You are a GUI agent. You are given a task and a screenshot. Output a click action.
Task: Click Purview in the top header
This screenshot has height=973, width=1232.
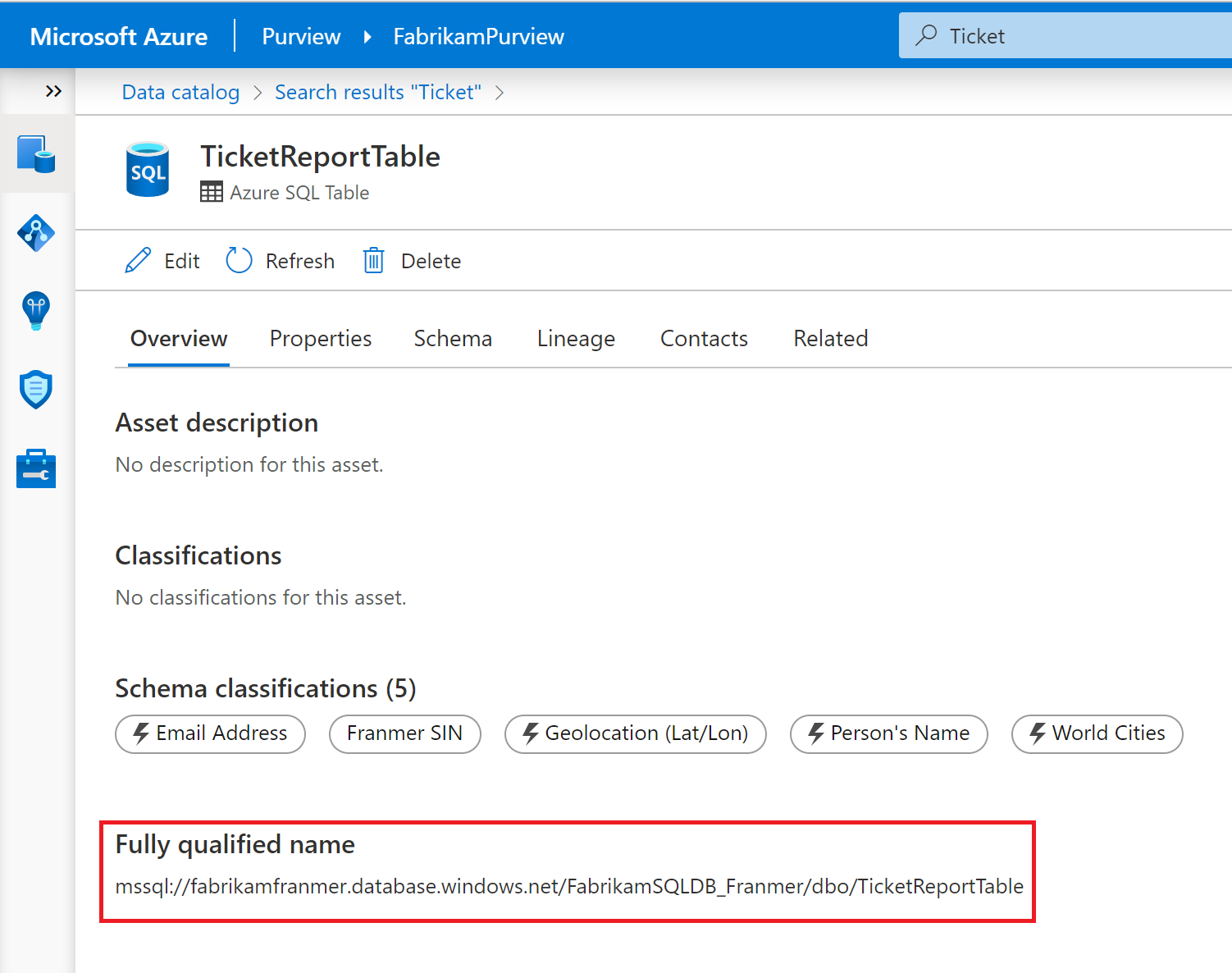click(301, 36)
